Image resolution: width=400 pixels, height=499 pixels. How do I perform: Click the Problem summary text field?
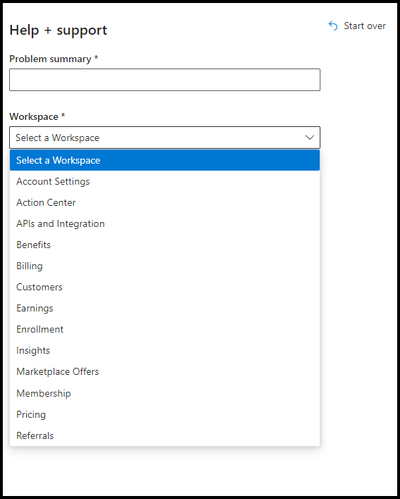[x=165, y=80]
